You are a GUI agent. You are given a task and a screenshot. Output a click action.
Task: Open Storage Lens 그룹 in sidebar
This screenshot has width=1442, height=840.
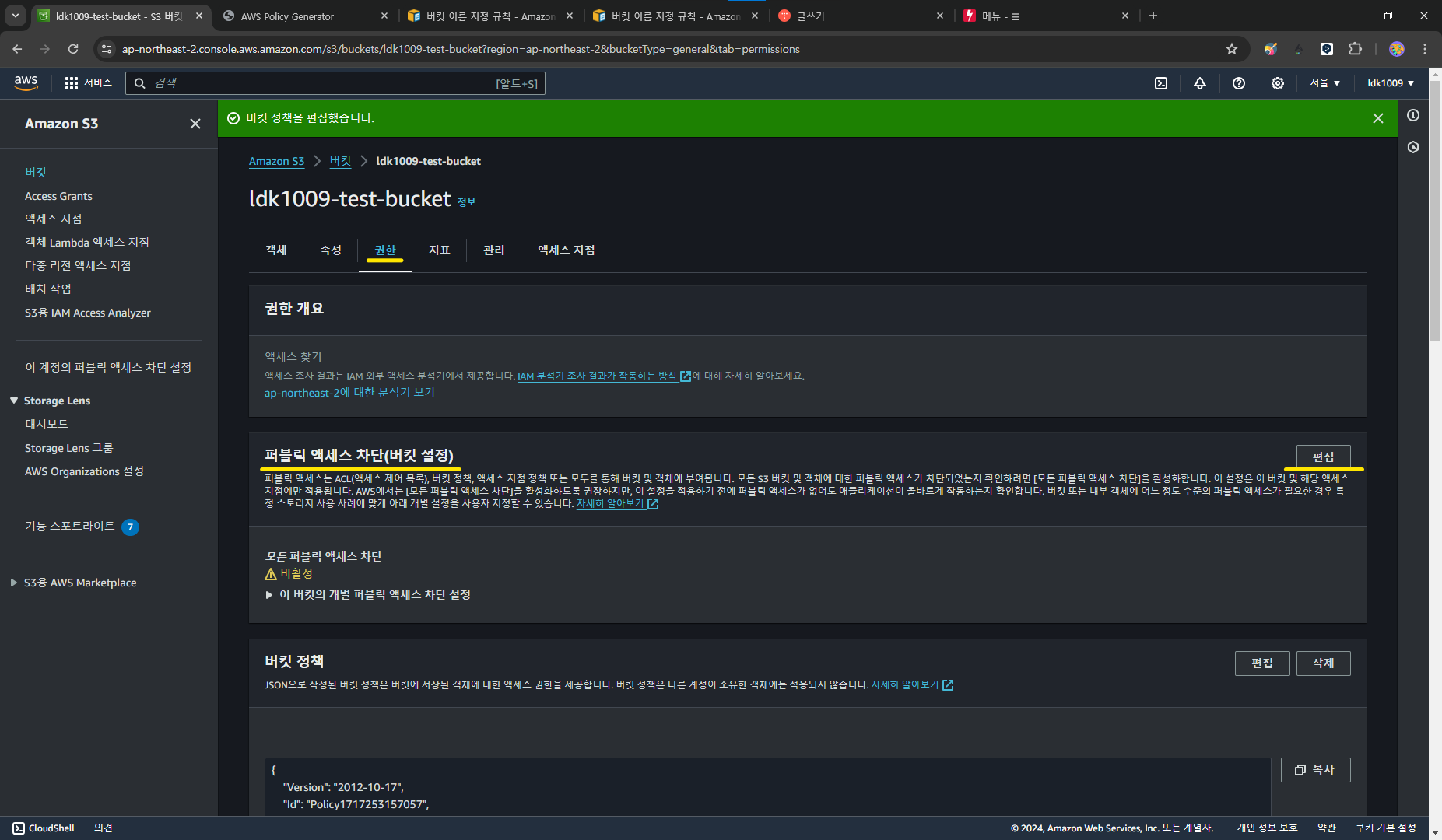click(x=69, y=448)
